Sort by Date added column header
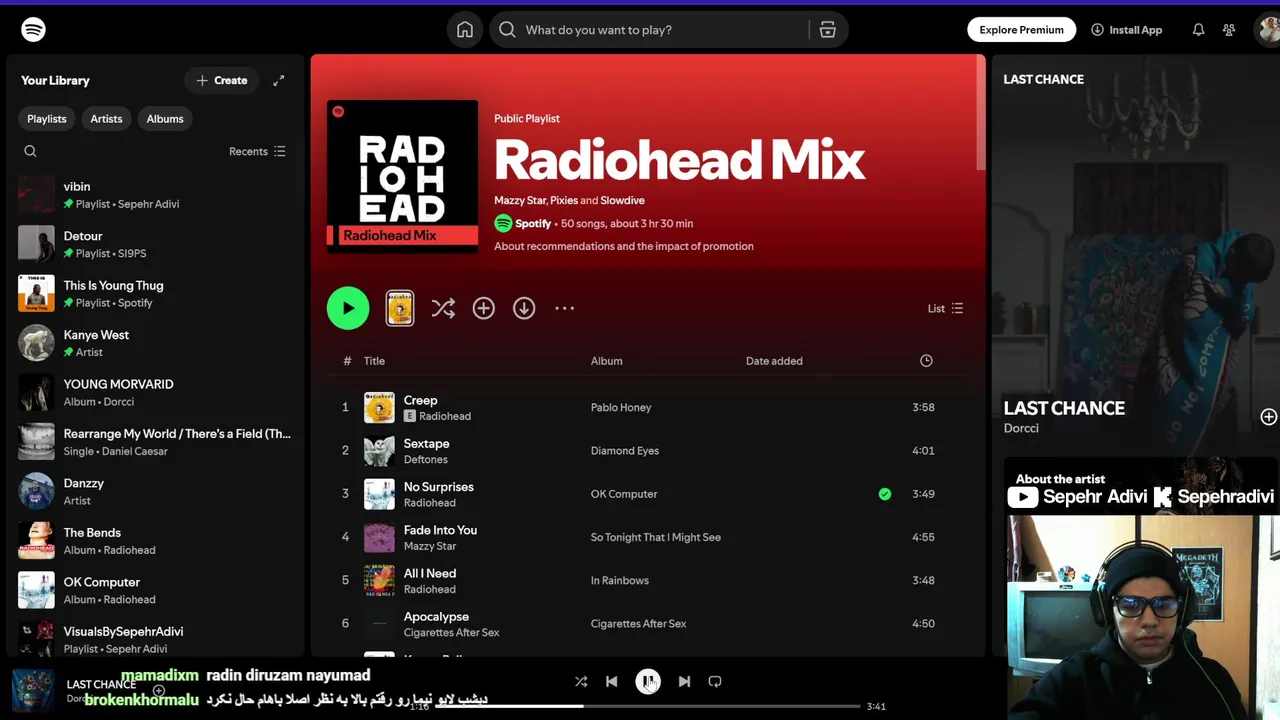 click(x=774, y=361)
